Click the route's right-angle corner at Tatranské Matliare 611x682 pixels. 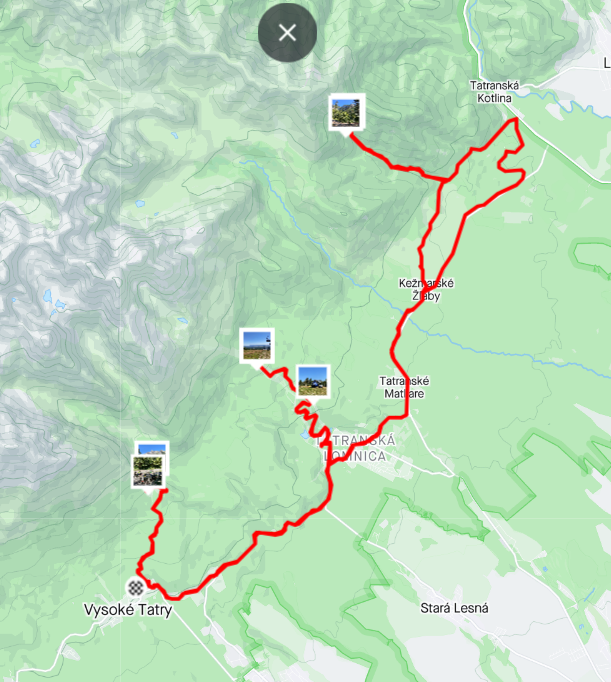pos(407,416)
